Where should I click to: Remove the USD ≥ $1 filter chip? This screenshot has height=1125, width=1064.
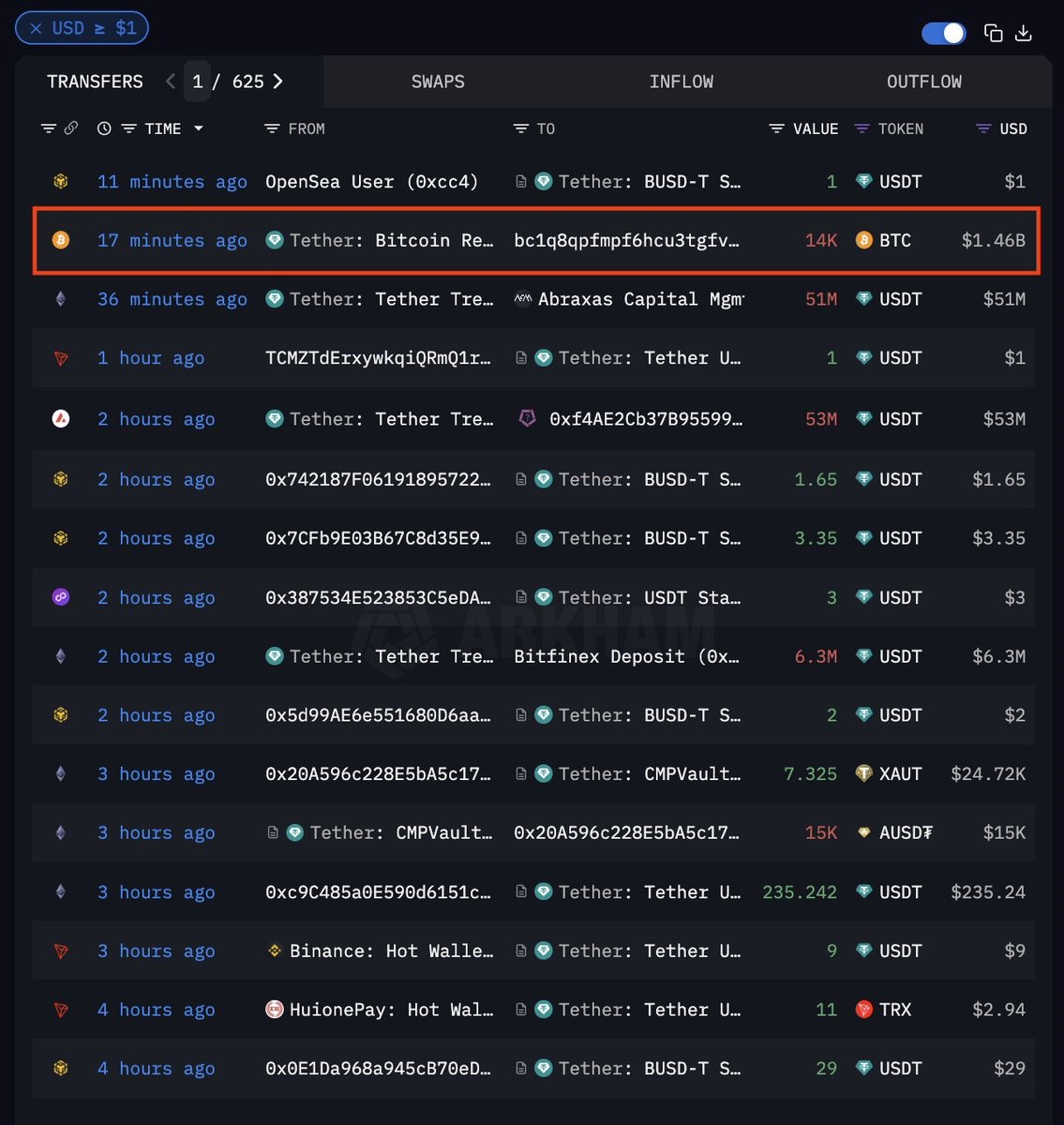click(36, 28)
